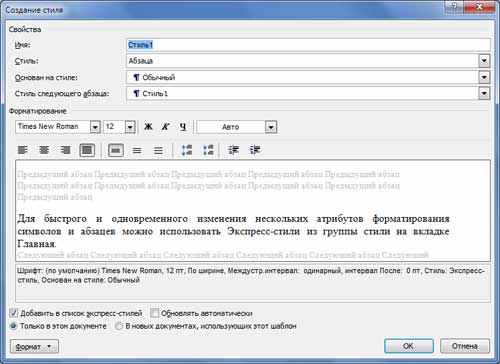Close the 'Создание стиля' dialog window
Image resolution: width=500 pixels, height=364 pixels.
(479, 7)
